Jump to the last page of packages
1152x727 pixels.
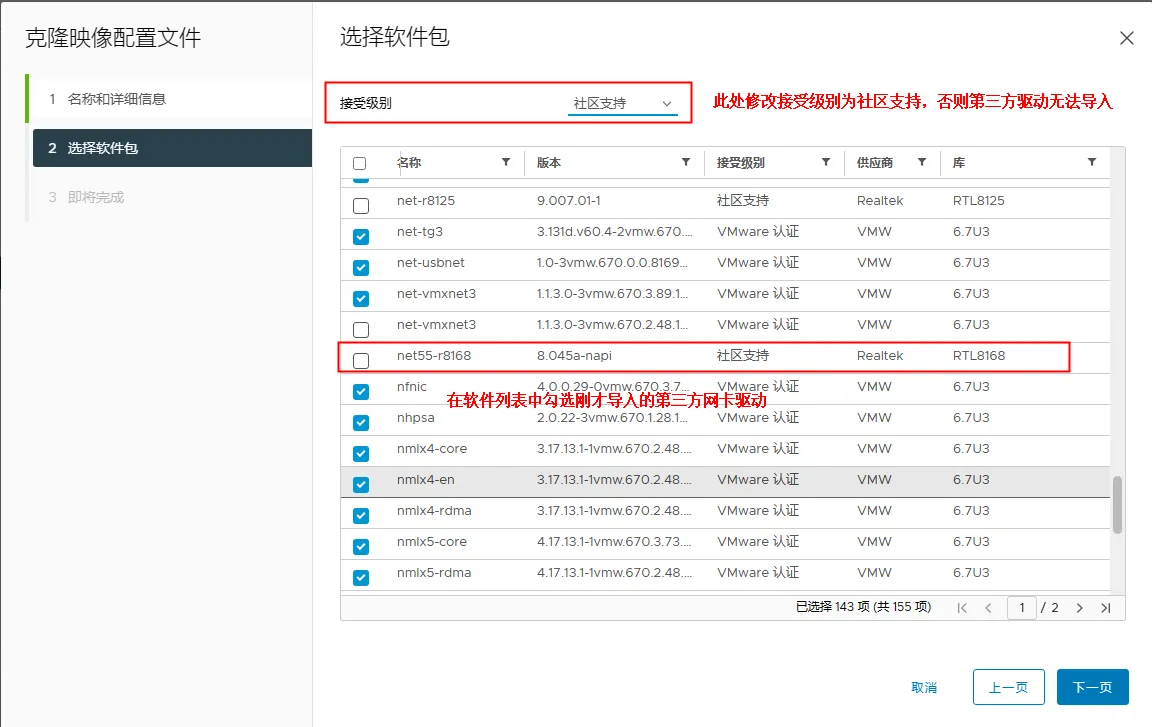pyautogui.click(x=1106, y=608)
